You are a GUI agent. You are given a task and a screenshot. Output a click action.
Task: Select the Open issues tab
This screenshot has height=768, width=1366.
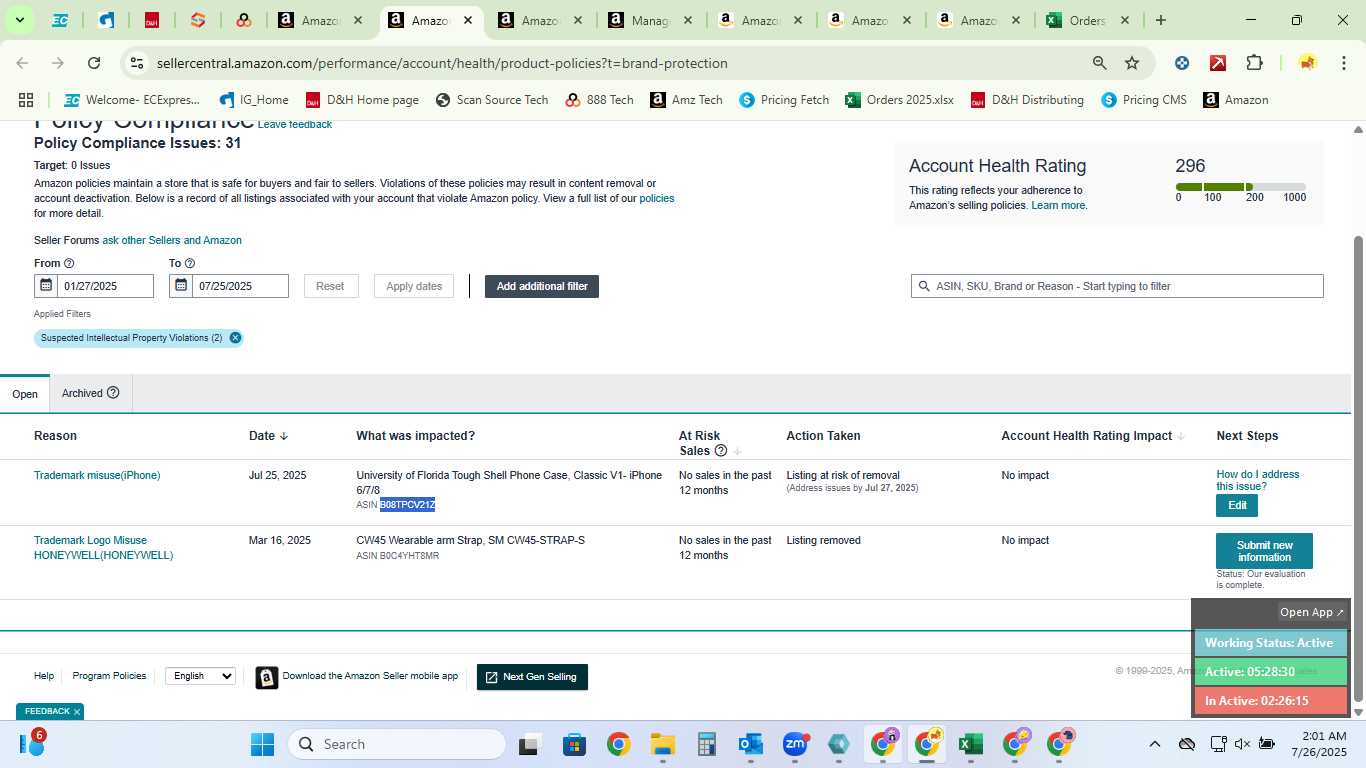point(25,394)
